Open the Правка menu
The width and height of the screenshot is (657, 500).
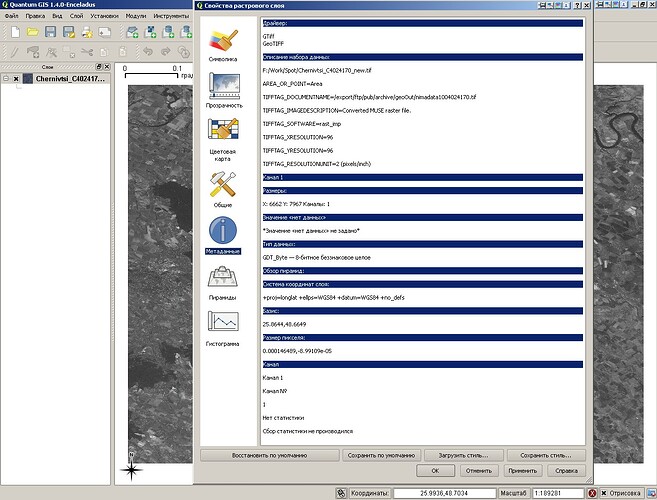tap(35, 16)
